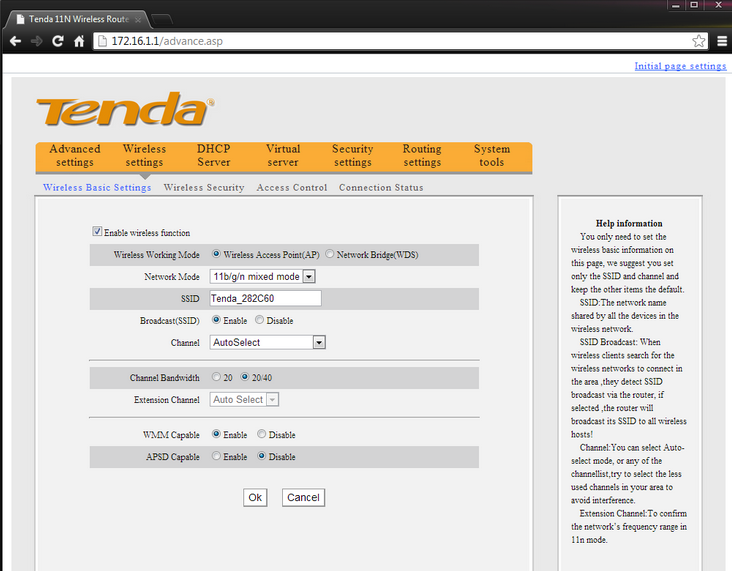Disable SSID broadcast
Screen dimensions: 732x571
pos(259,320)
